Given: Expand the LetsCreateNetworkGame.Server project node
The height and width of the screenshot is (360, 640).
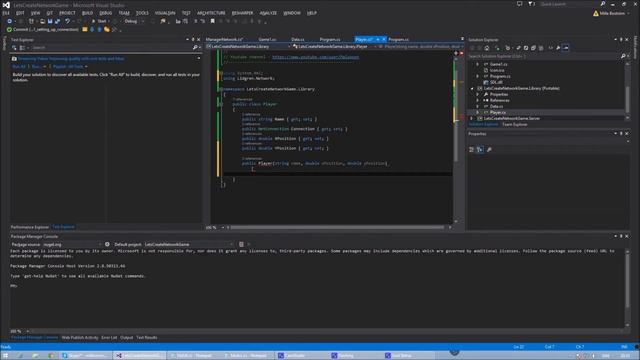Looking at the screenshot, I should pyautogui.click(x=472, y=118).
